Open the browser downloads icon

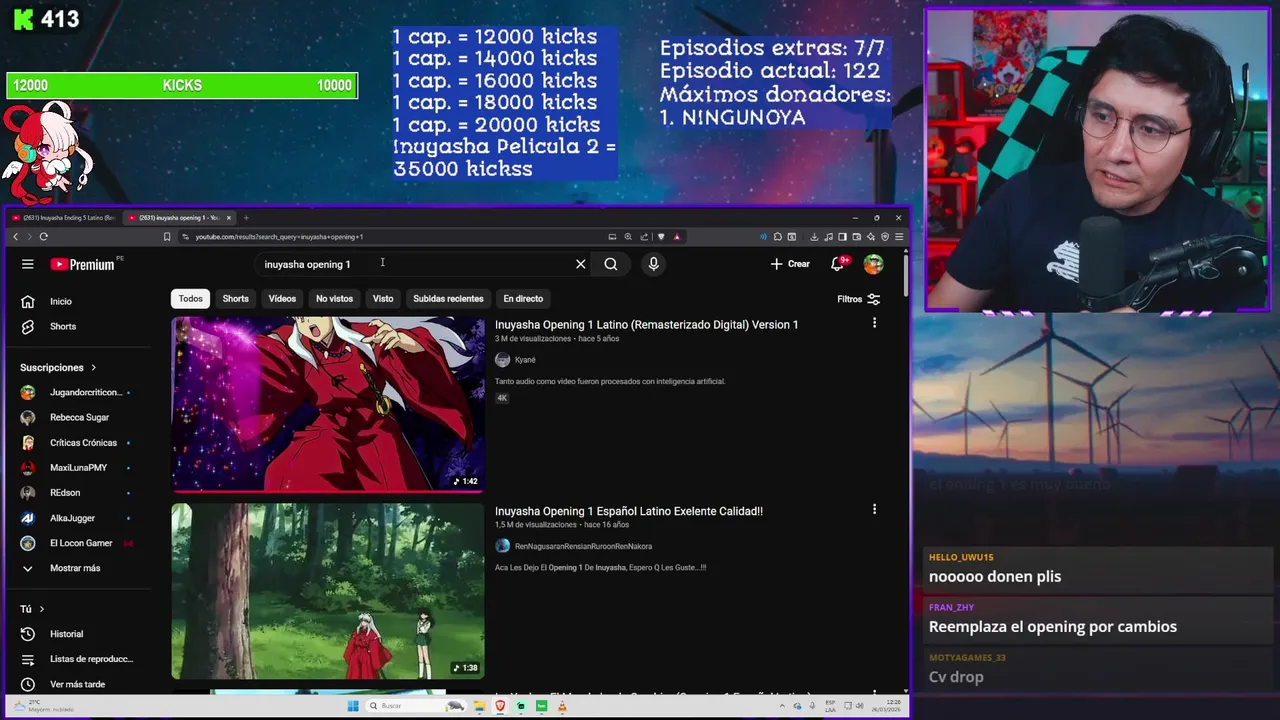(814, 237)
